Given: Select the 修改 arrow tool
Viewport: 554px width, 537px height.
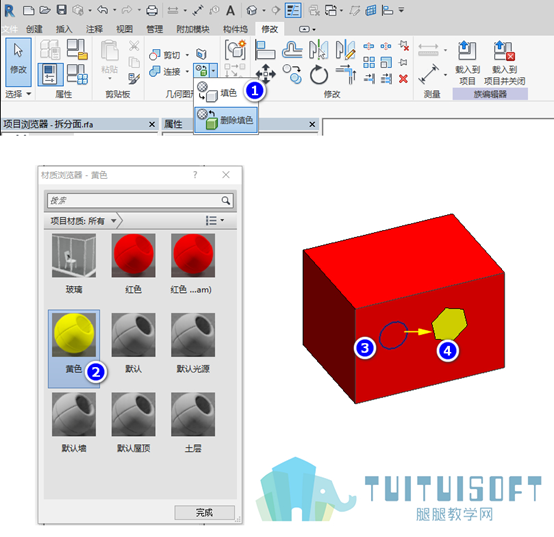Looking at the screenshot, I should [x=18, y=61].
